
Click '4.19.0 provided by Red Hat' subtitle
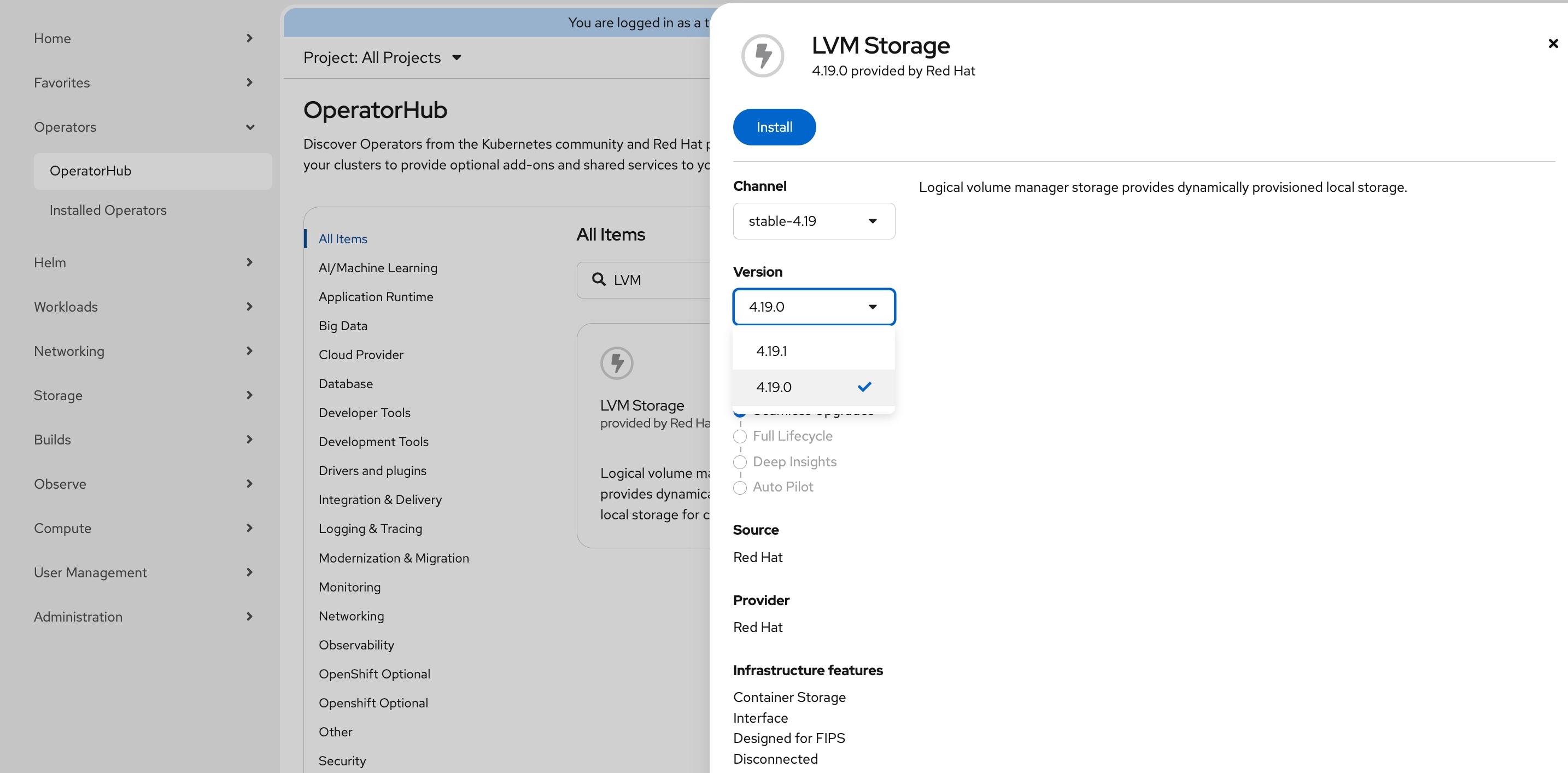click(x=893, y=71)
